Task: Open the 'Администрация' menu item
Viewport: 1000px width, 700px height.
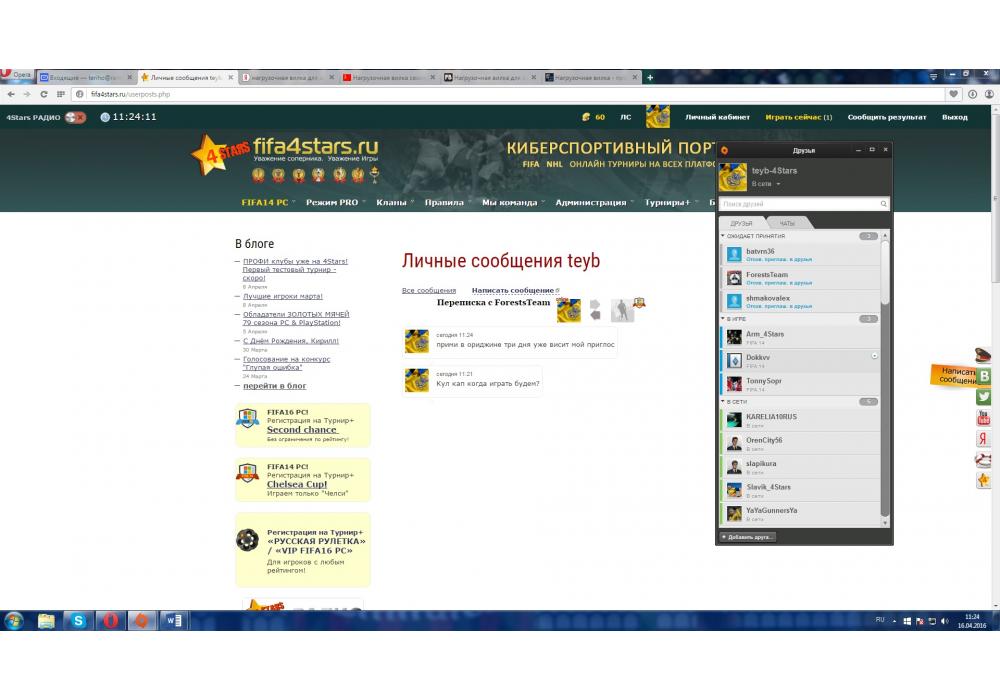Action: click(591, 203)
